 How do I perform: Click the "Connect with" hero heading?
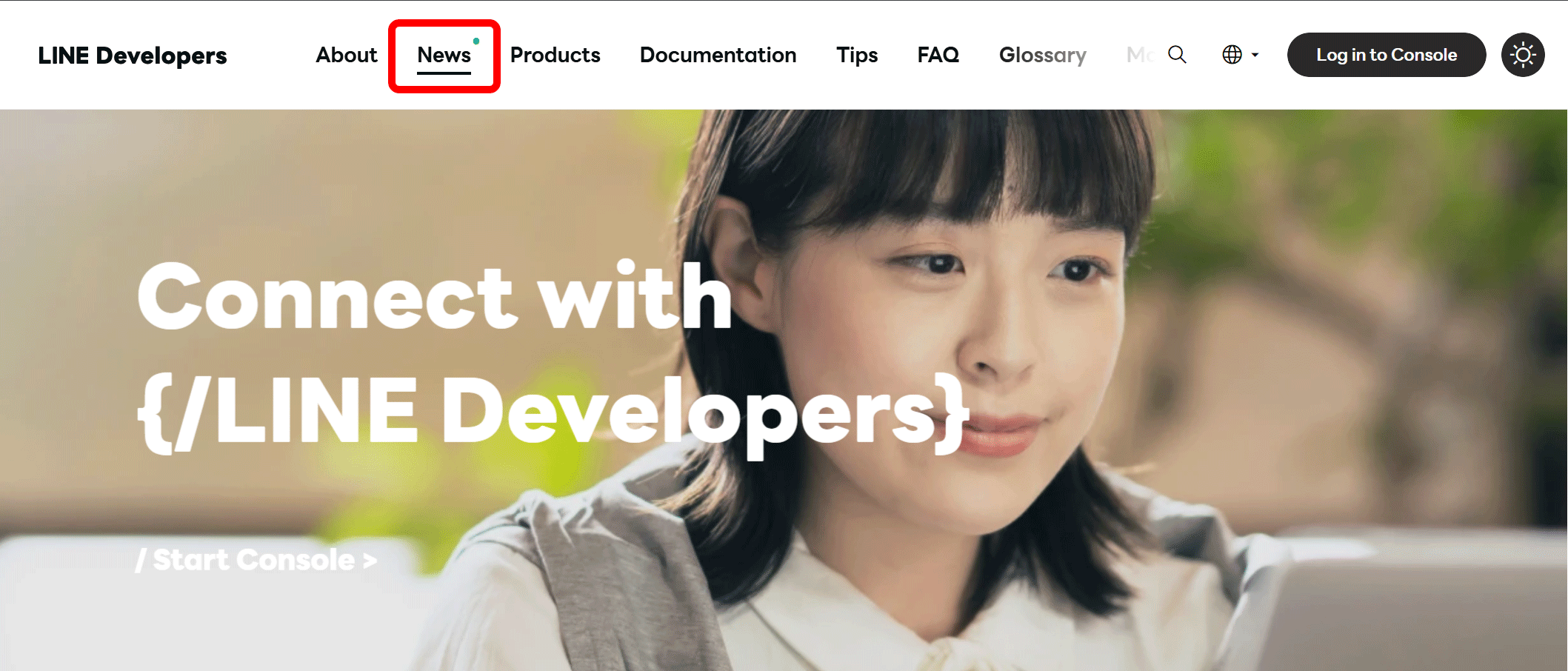click(435, 297)
